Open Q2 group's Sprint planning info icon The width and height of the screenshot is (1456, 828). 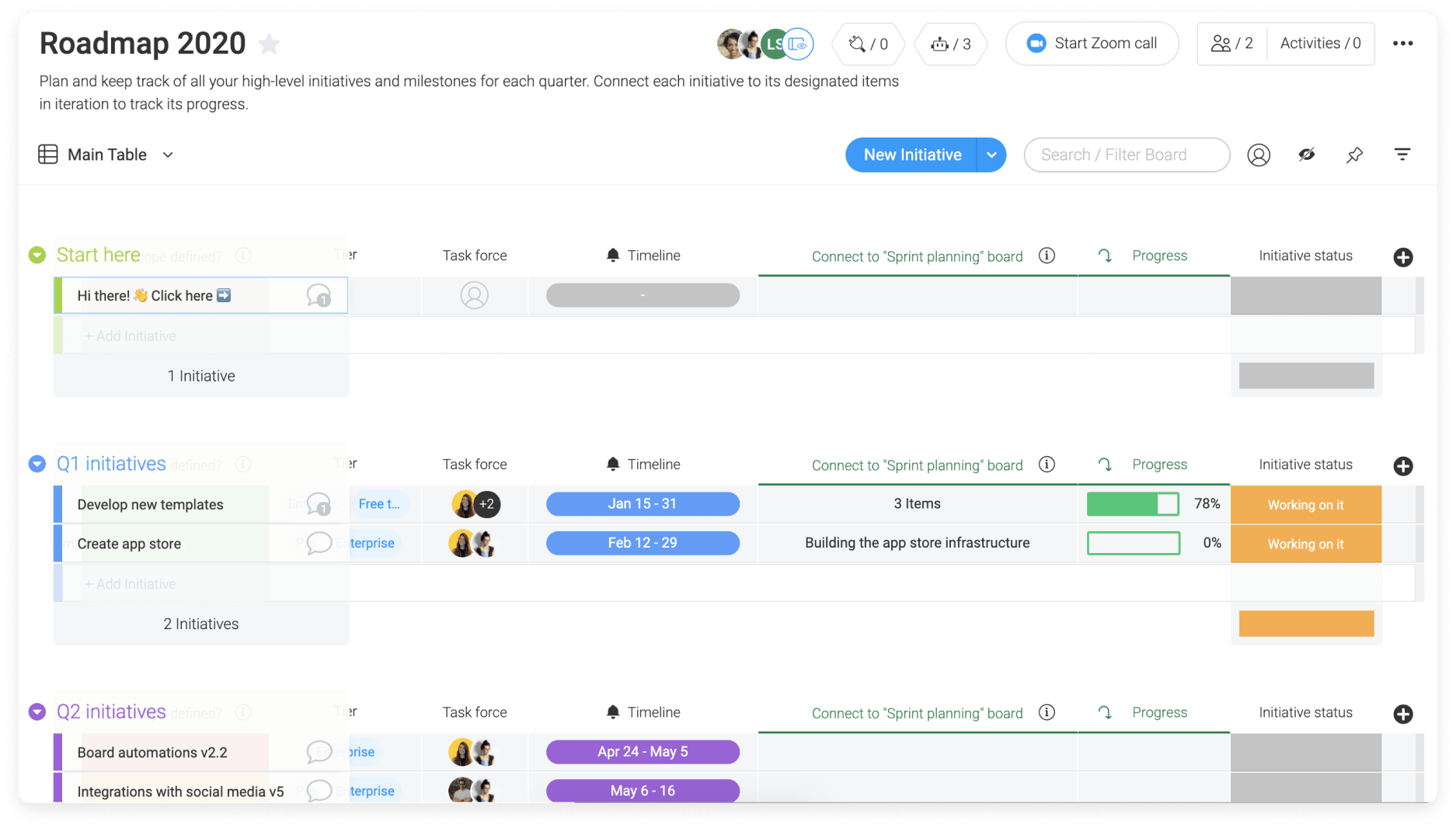pyautogui.click(x=1047, y=712)
